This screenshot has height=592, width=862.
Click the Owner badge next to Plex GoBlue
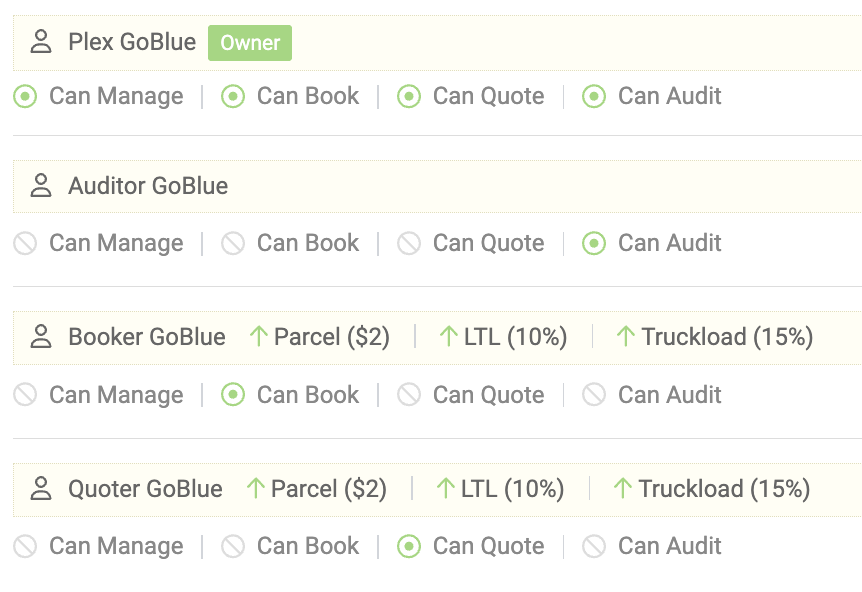point(249,43)
